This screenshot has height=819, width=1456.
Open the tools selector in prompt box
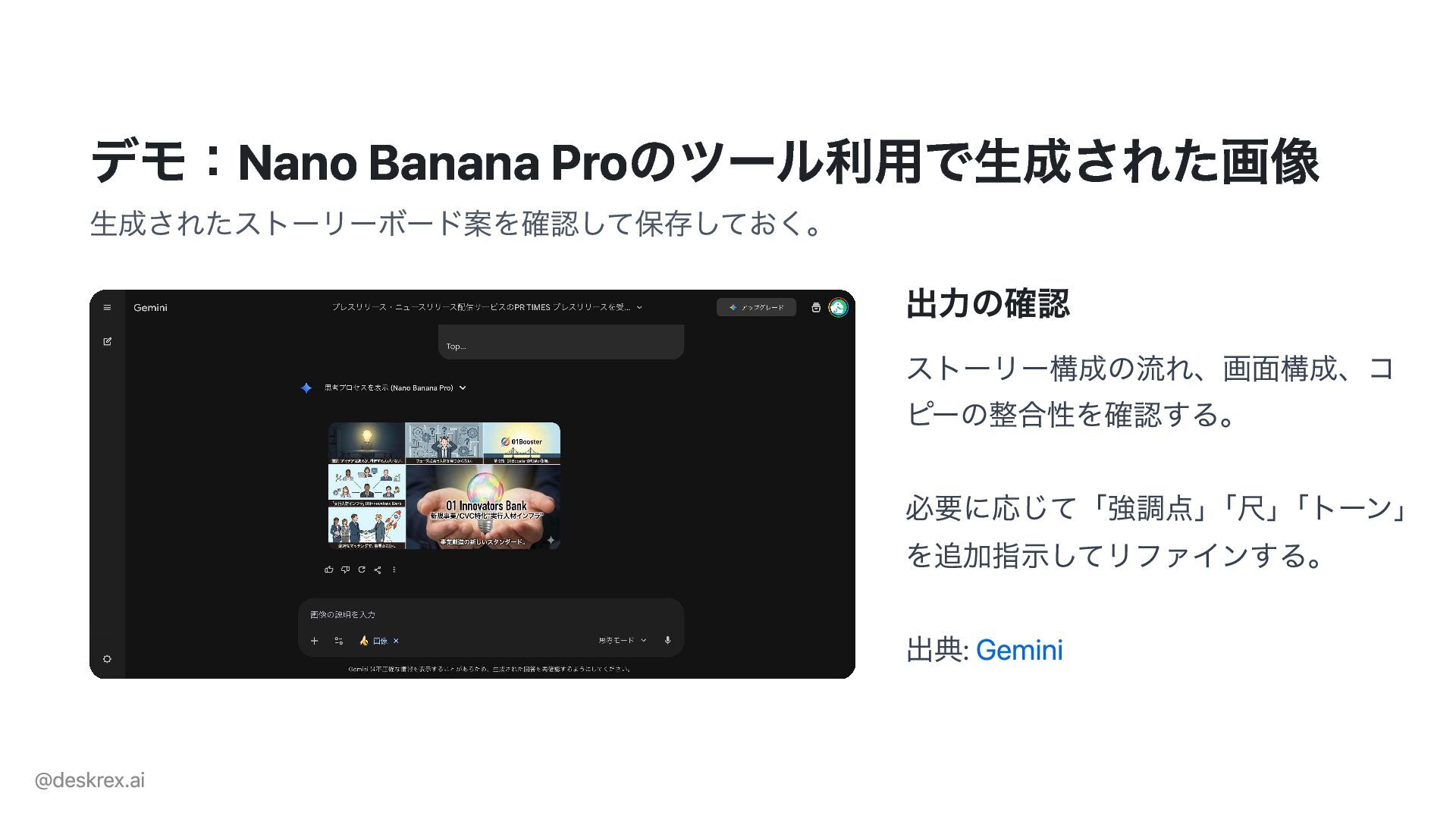(338, 641)
